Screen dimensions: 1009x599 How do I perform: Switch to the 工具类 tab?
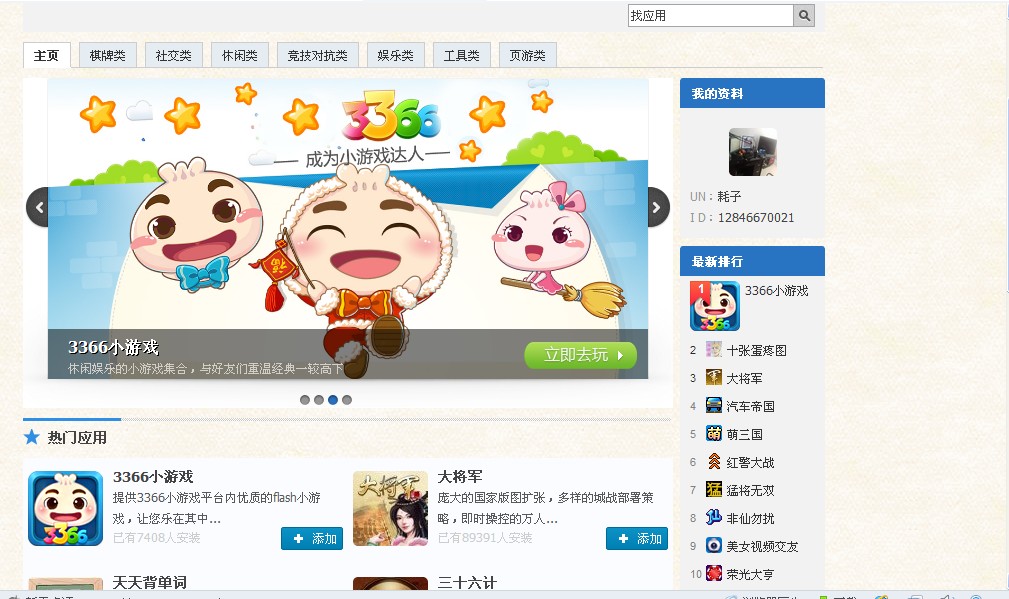click(x=461, y=55)
